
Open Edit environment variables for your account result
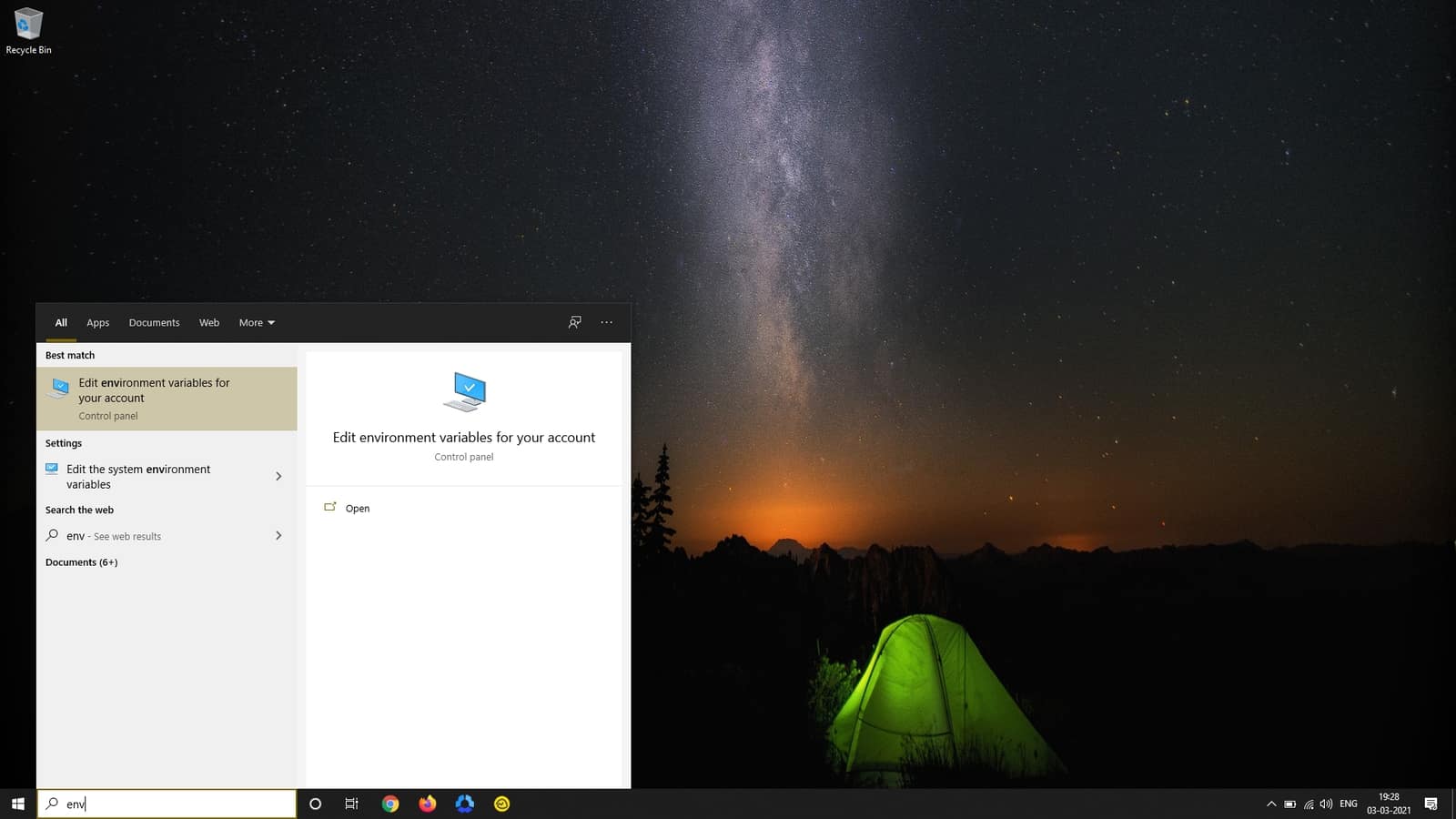[x=167, y=399]
